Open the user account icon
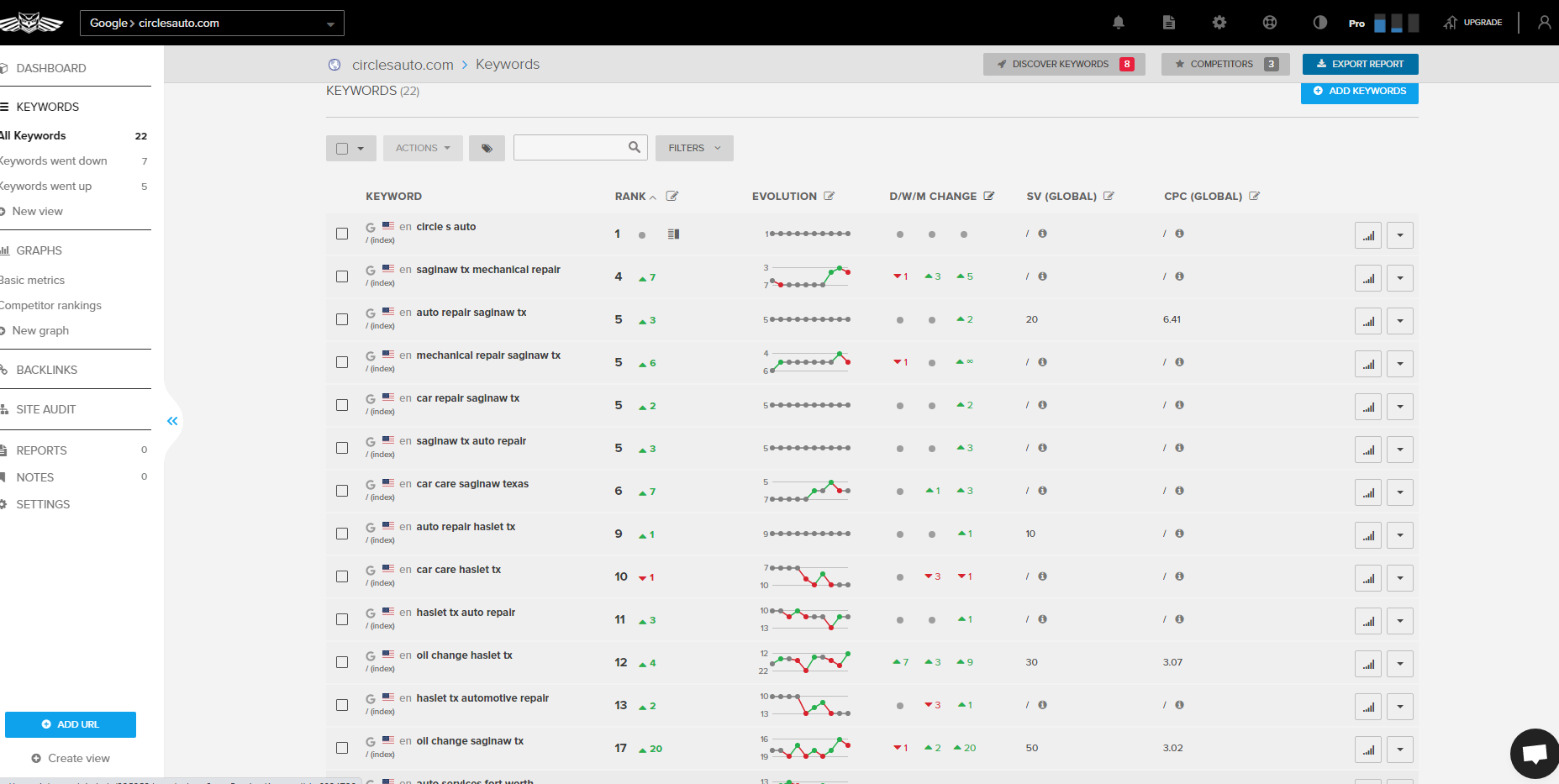 click(x=1545, y=23)
